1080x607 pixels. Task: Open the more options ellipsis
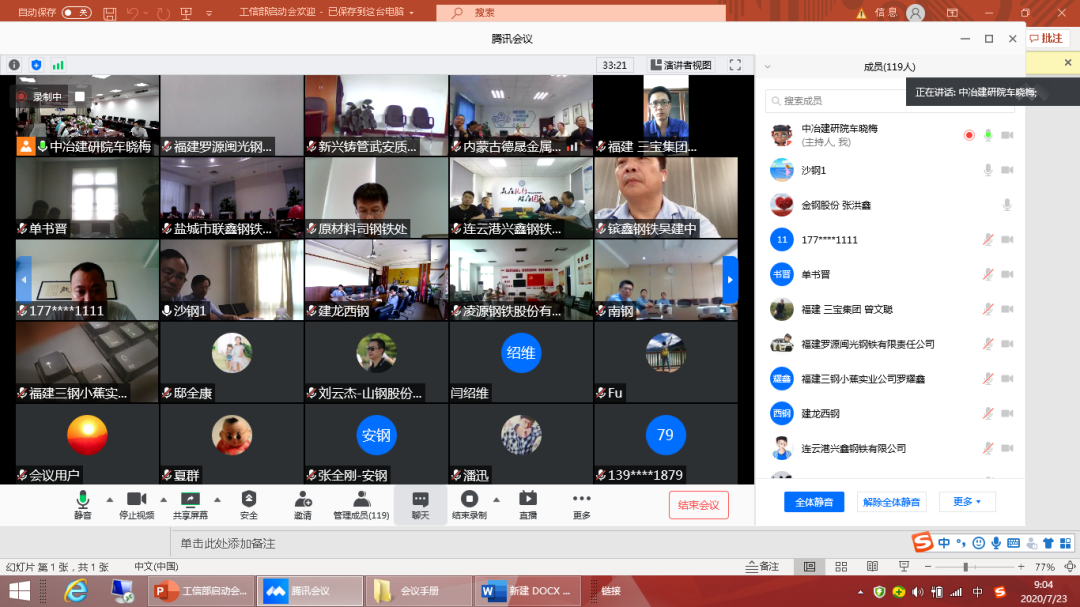pyautogui.click(x=581, y=505)
